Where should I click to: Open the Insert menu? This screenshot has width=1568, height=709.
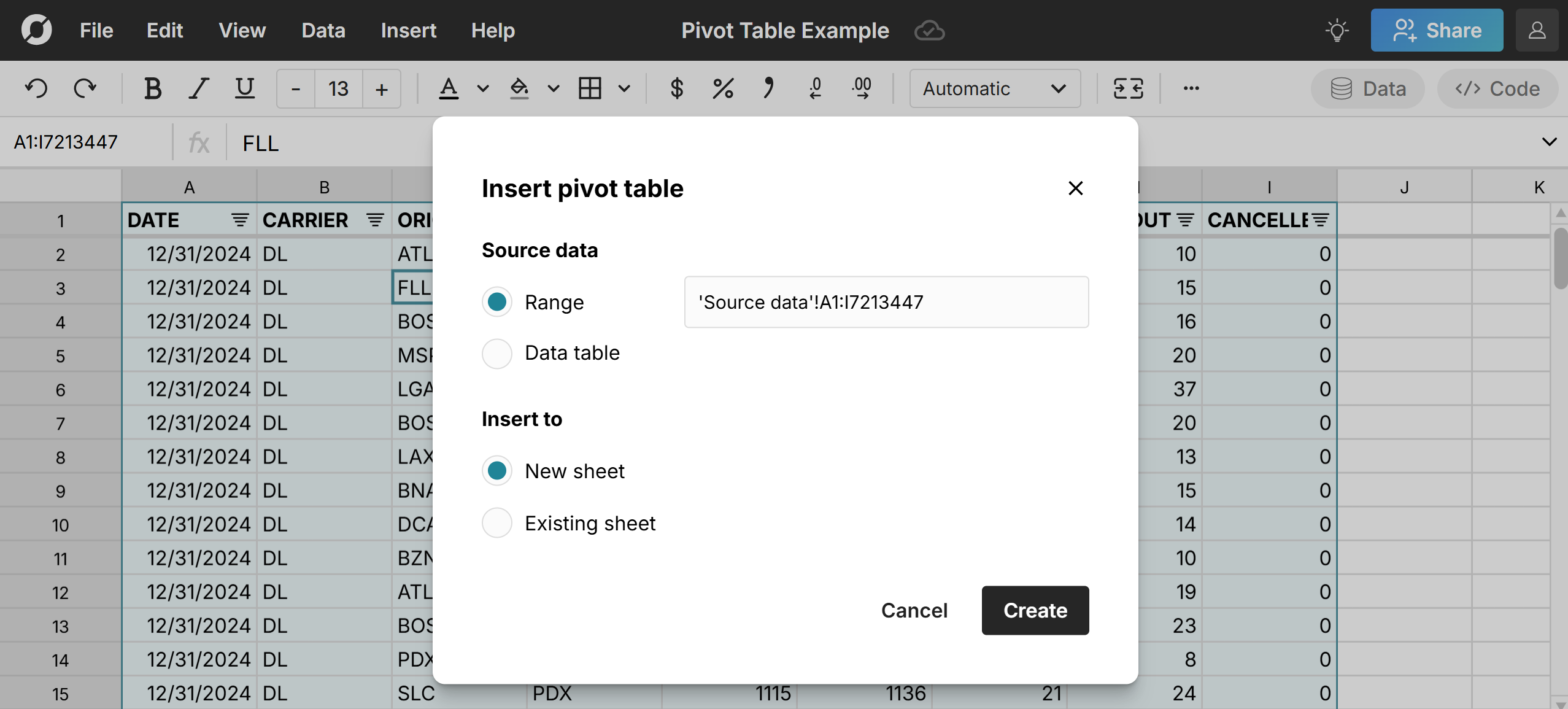coord(407,30)
